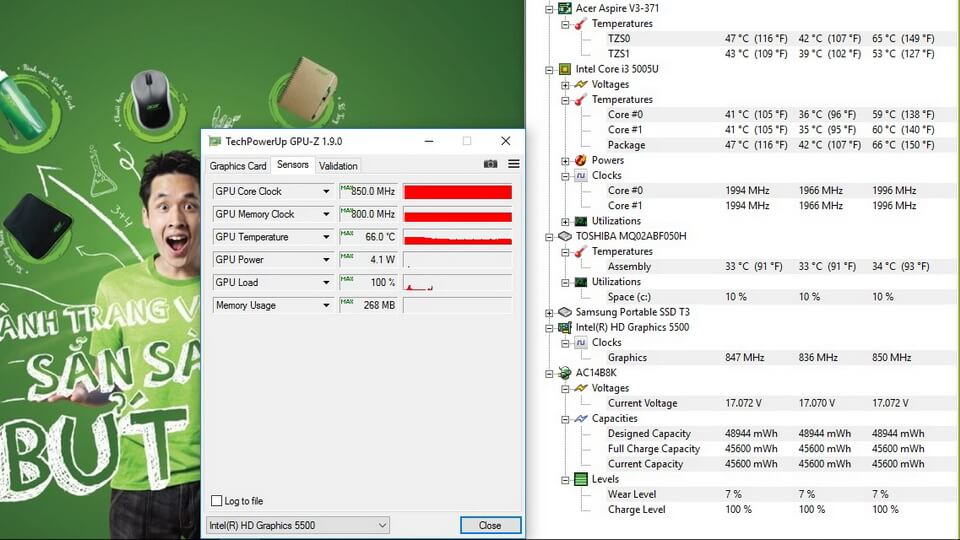Click the Samsung Portable SSD T3 drive icon
This screenshot has width=960, height=540.
(564, 312)
